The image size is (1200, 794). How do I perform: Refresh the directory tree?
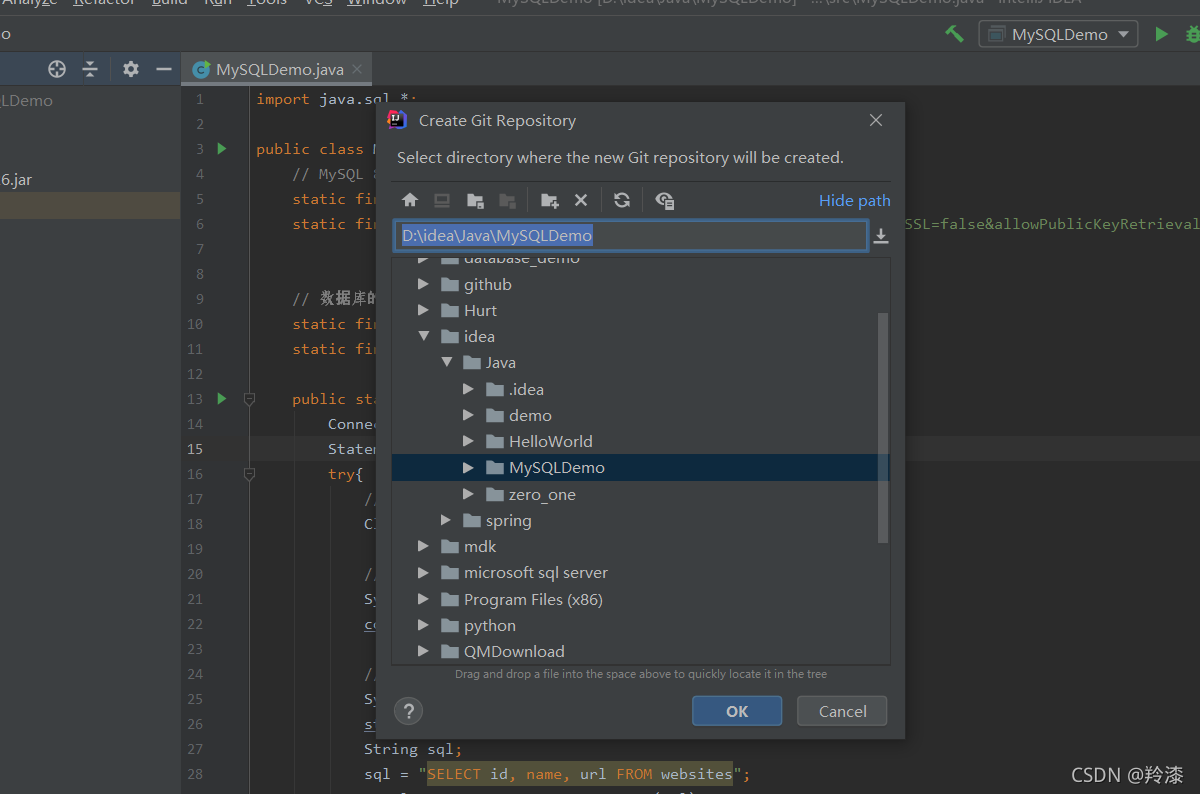622,200
